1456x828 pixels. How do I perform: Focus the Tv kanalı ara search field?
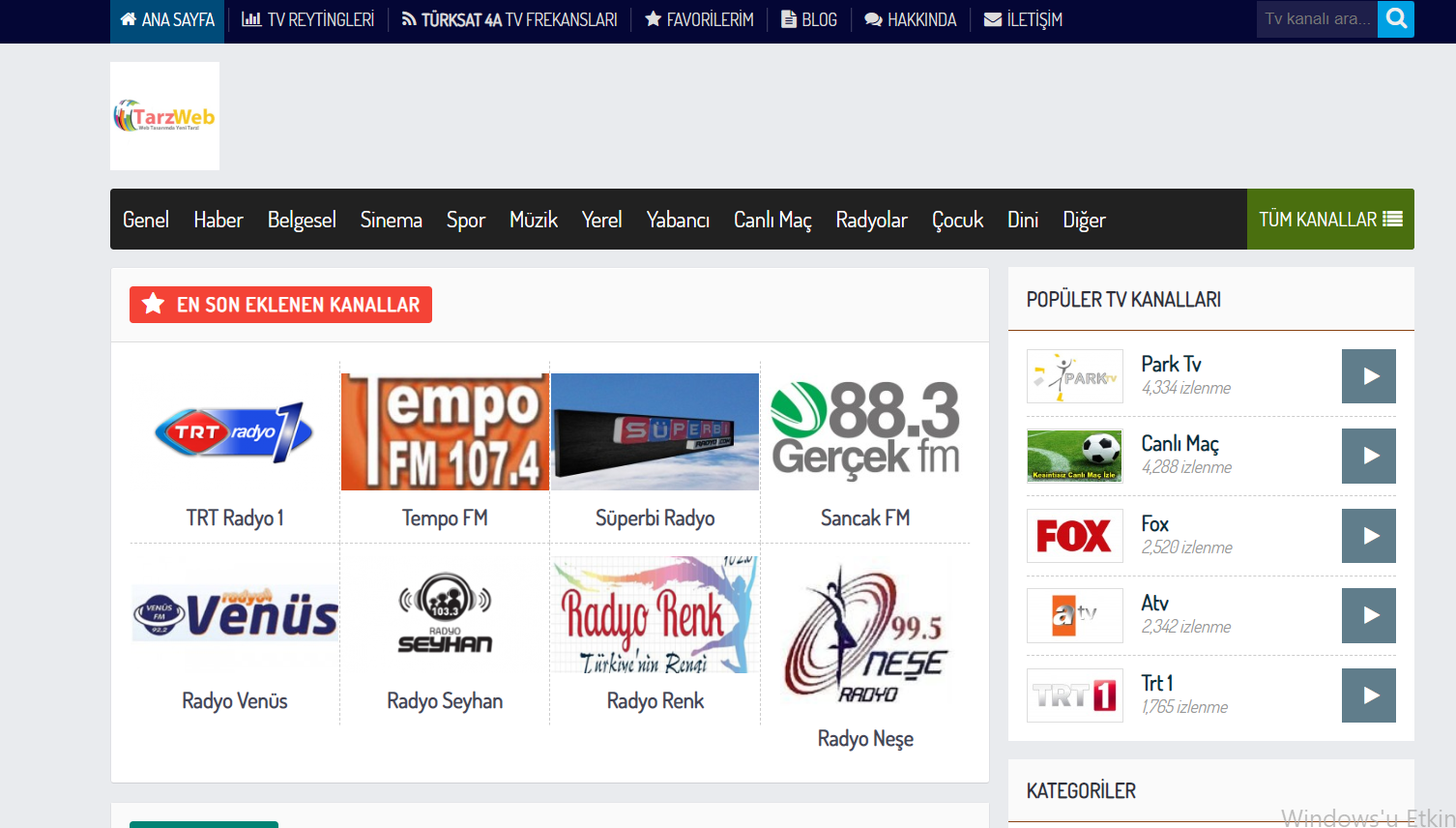pyautogui.click(x=1317, y=18)
